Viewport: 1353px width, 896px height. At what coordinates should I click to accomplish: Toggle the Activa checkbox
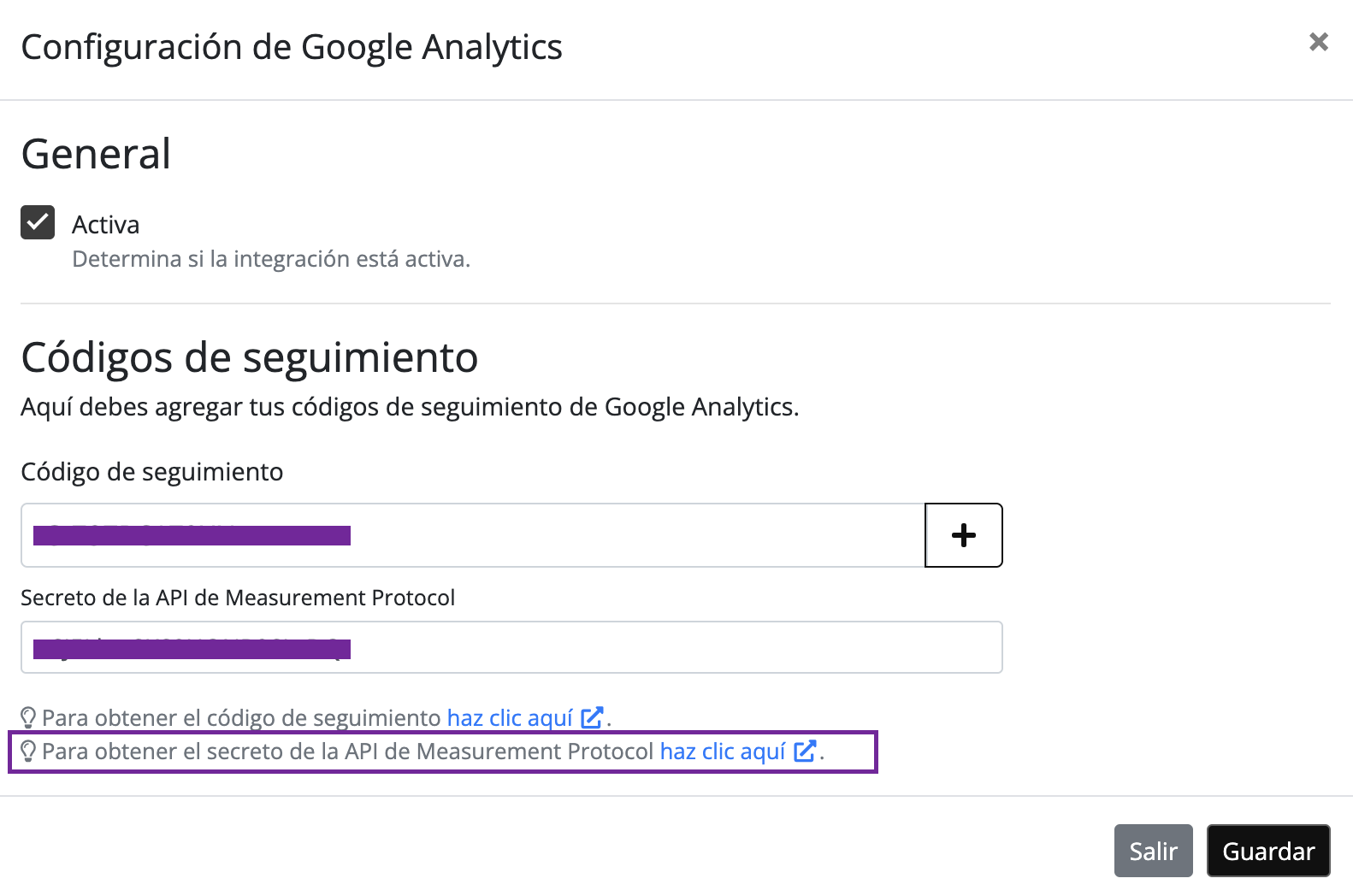point(38,222)
